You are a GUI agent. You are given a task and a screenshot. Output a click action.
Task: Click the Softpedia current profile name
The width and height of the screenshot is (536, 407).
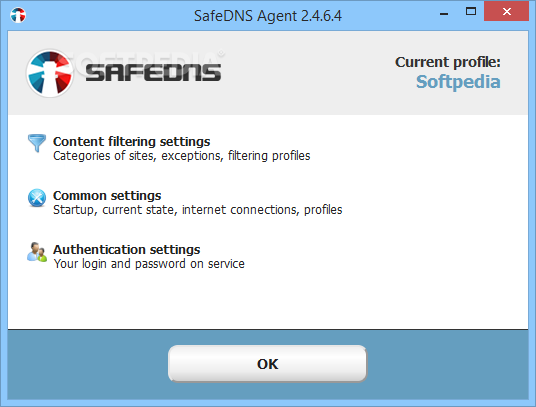pos(458,82)
